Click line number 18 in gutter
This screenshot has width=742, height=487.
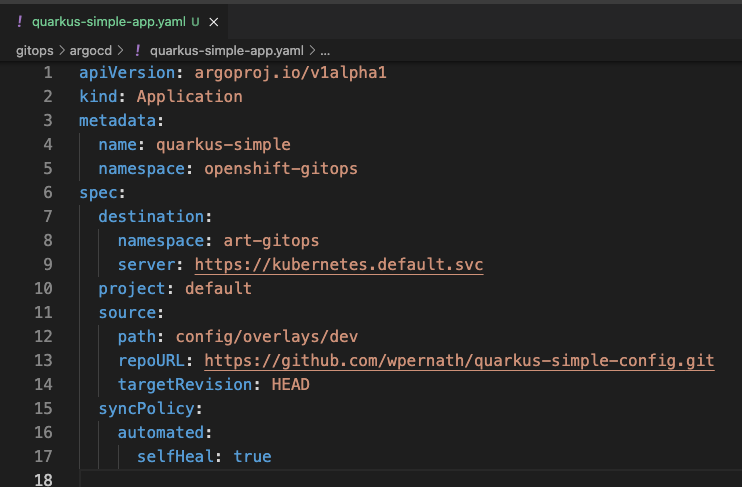[43, 479]
